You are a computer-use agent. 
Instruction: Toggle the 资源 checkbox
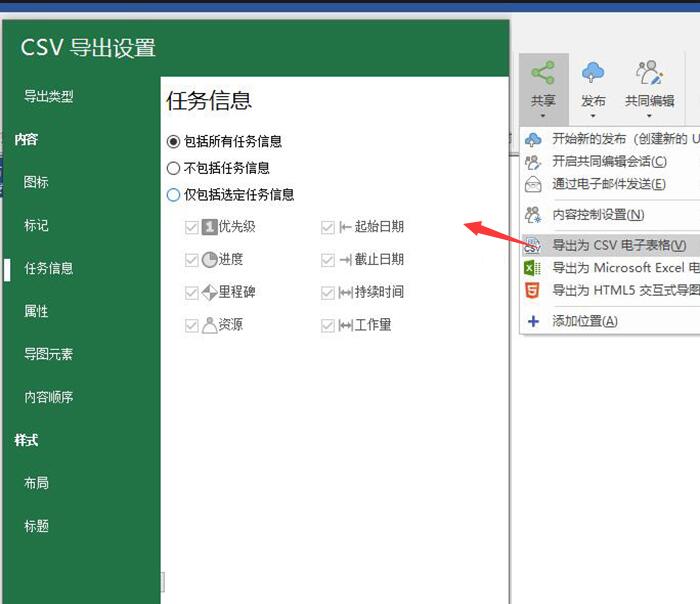tap(192, 325)
